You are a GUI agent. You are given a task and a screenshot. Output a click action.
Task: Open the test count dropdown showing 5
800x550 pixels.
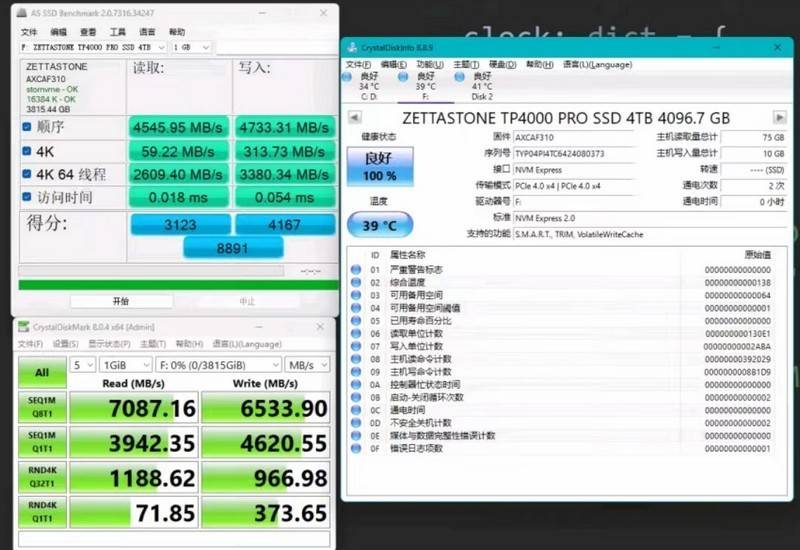point(82,365)
